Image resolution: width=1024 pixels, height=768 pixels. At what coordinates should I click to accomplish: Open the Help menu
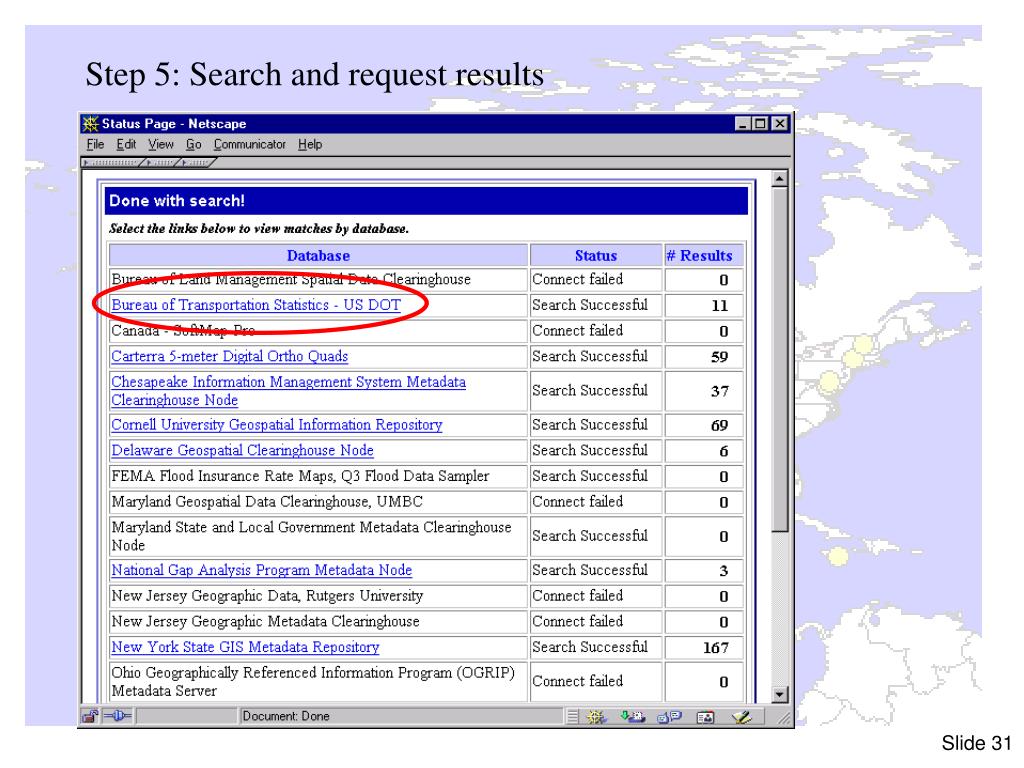pos(310,144)
